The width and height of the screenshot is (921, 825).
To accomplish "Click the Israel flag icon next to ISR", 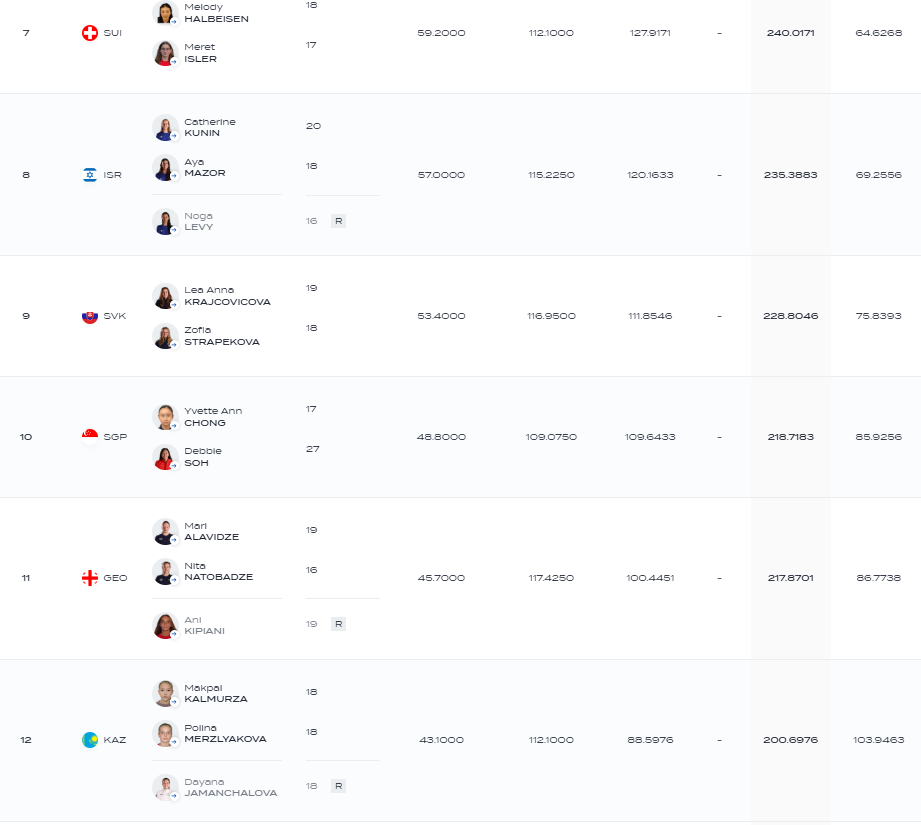I will 90,174.
